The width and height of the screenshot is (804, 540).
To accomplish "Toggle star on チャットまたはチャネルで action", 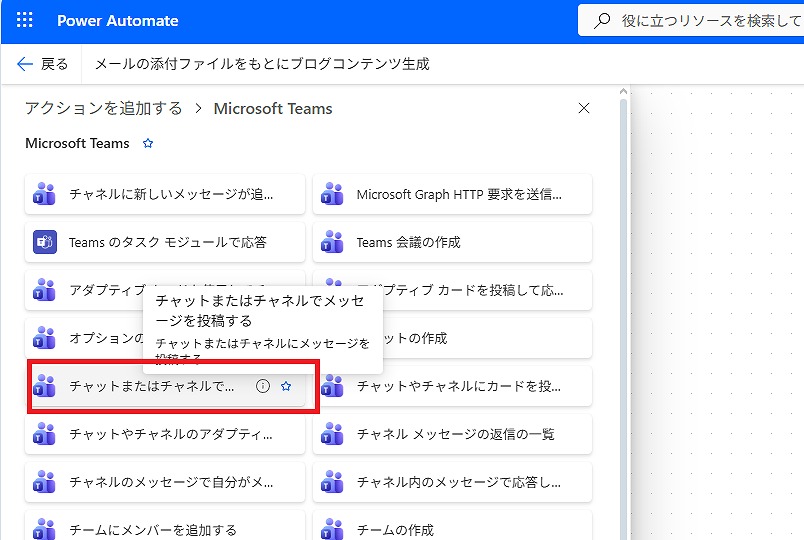I will coord(286,386).
